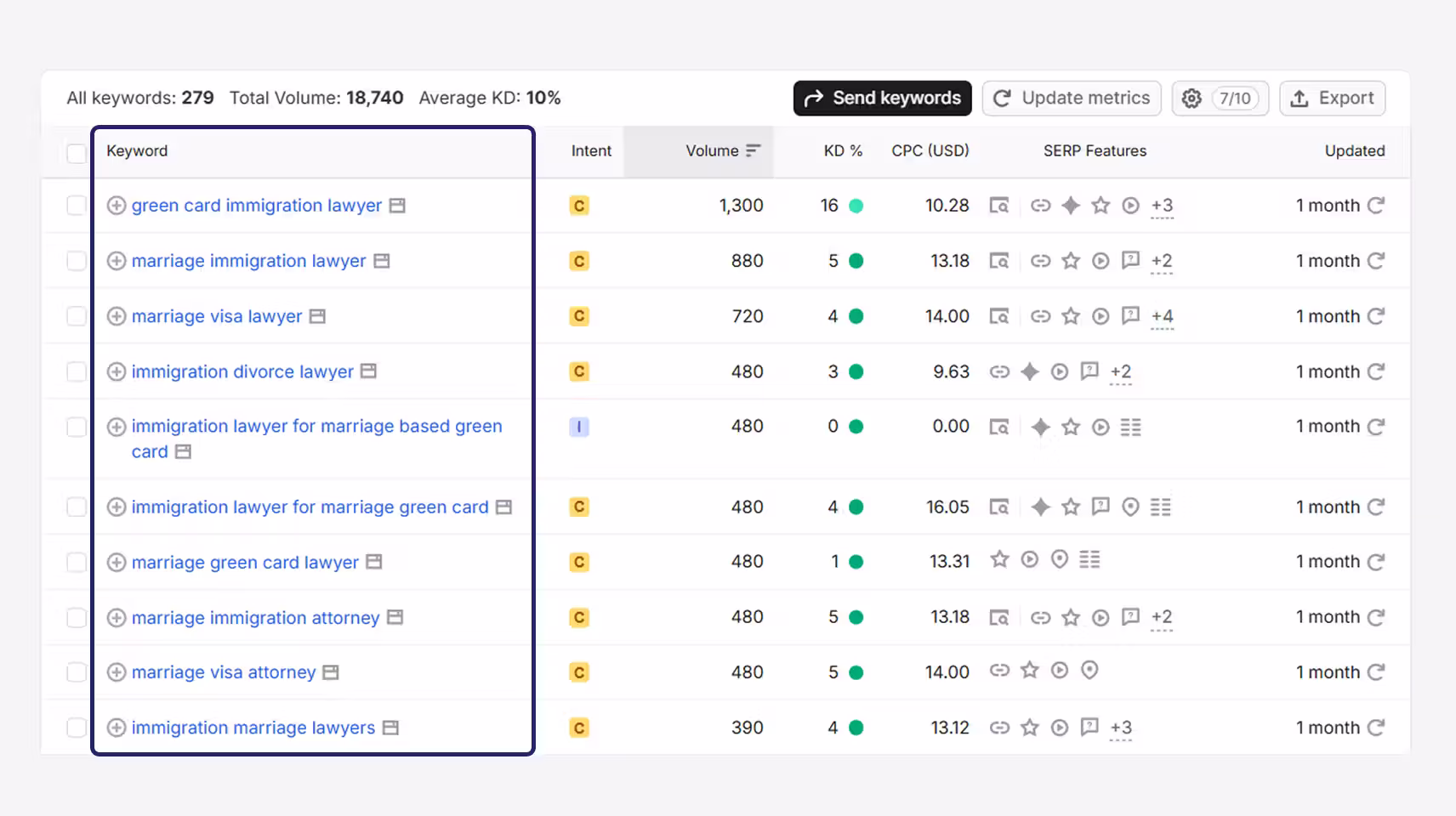The width and height of the screenshot is (1456, 816).
Task: Click KD difficulty dot for 'green card immigration lawyer'
Action: (x=856, y=206)
